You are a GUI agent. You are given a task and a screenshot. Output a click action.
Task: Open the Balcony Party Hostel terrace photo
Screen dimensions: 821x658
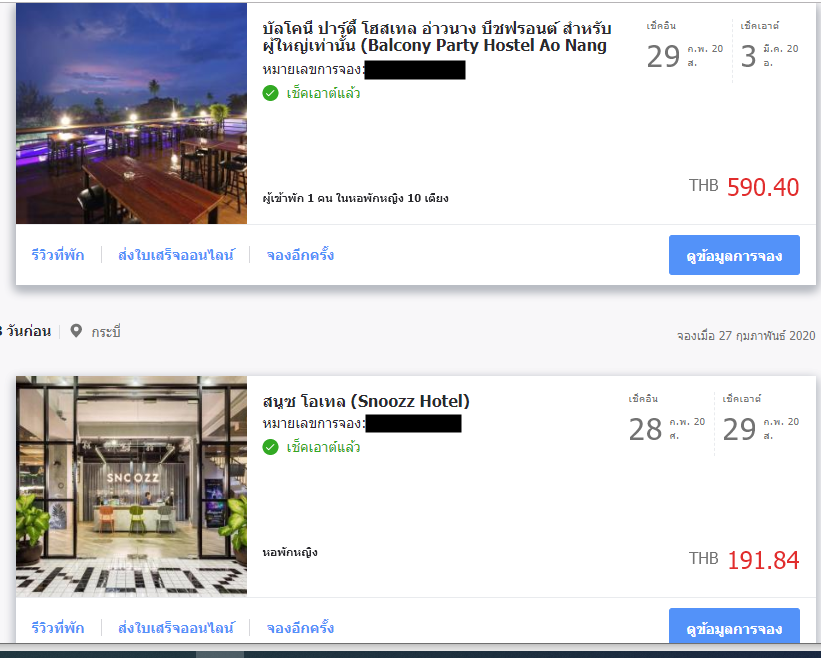(131, 114)
